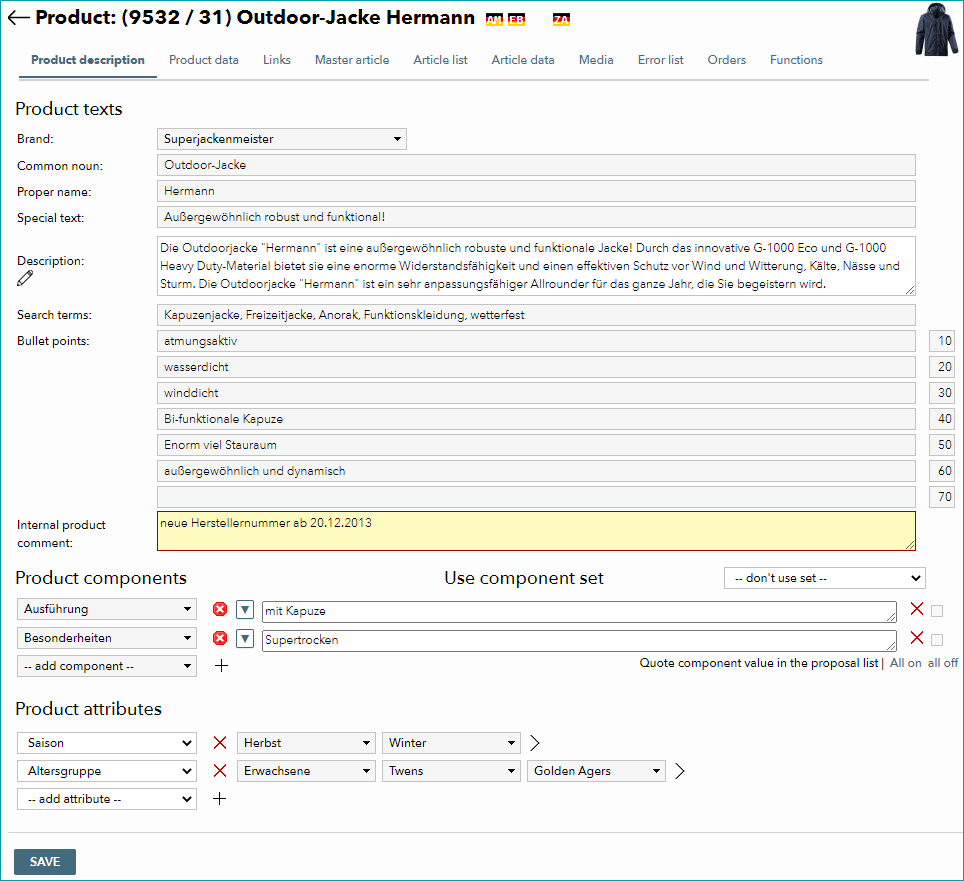Click the 'all off' quote link

pos(943,663)
